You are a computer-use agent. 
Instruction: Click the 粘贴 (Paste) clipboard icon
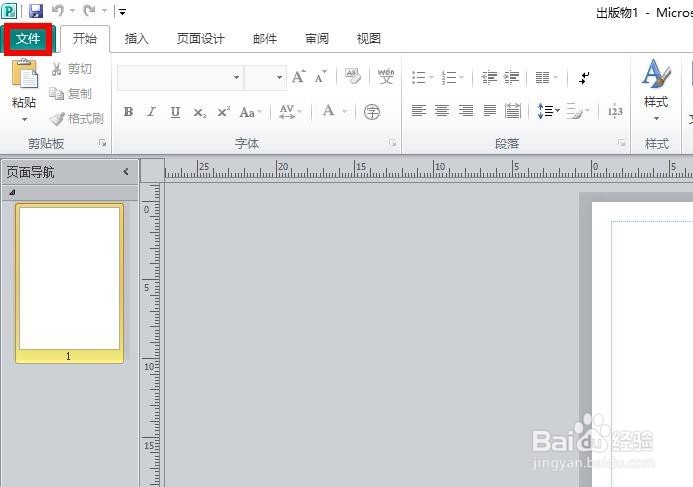[x=24, y=73]
